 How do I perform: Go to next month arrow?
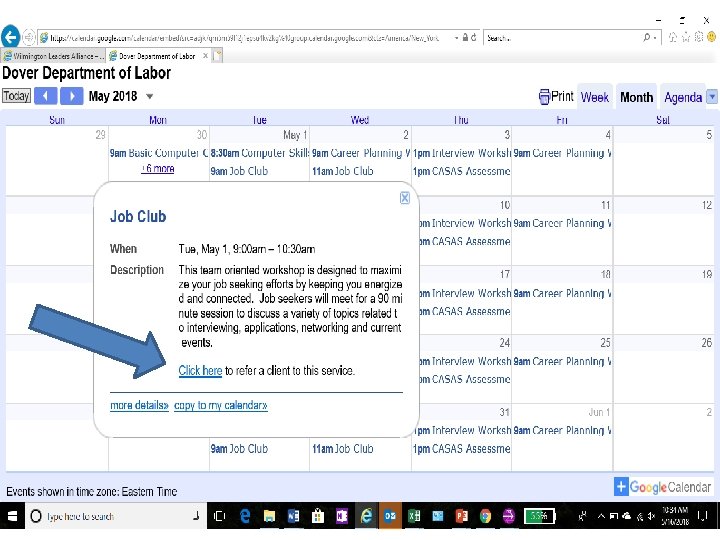(72, 96)
